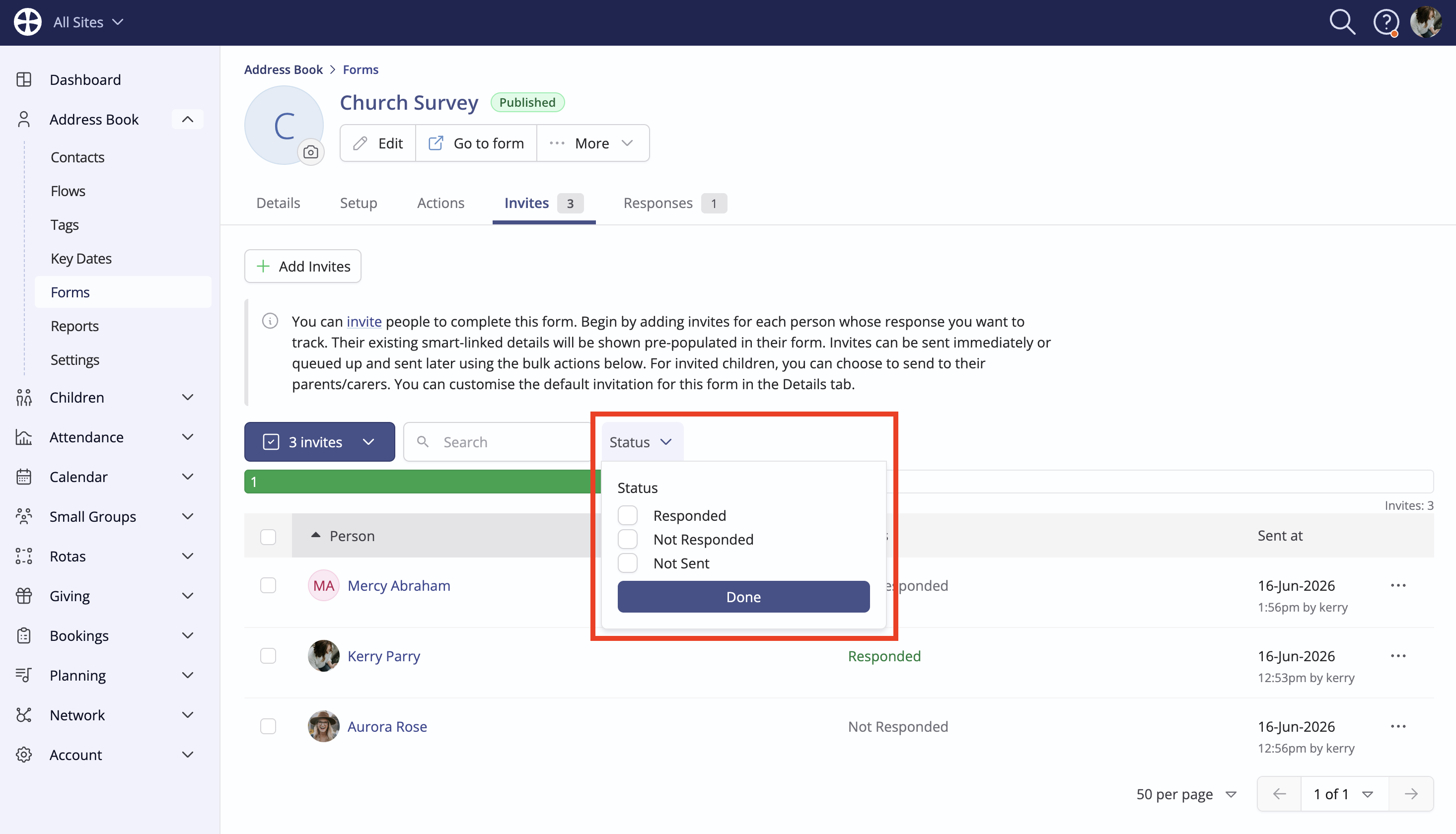Tick the Not Sent status checkbox
Image resolution: width=1456 pixels, height=834 pixels.
[x=627, y=563]
